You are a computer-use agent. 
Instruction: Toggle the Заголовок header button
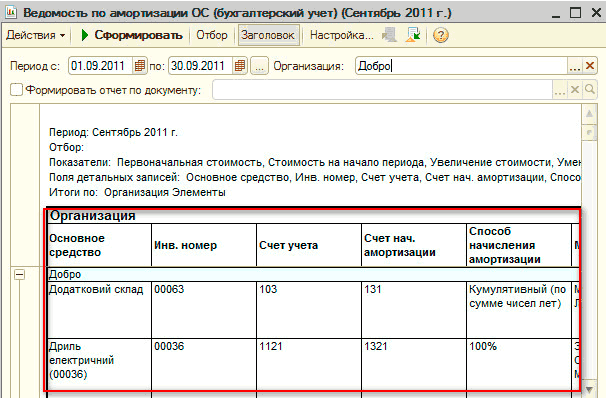point(268,35)
